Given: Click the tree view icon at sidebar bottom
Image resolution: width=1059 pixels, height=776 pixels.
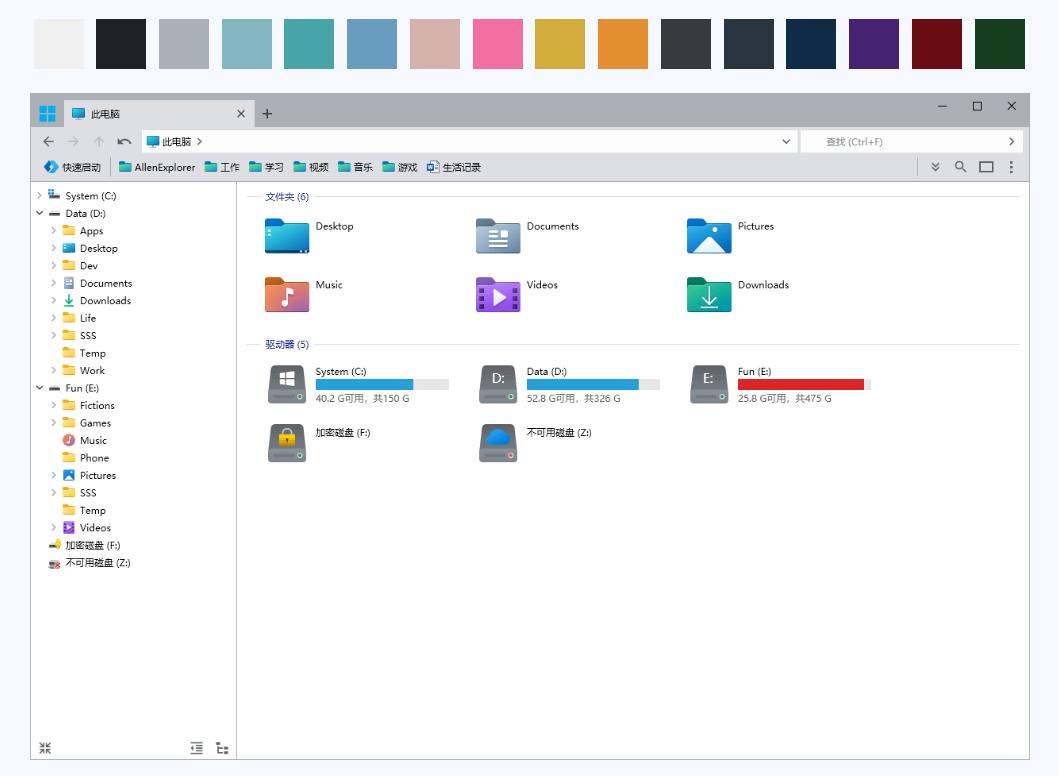Looking at the screenshot, I should [x=222, y=748].
